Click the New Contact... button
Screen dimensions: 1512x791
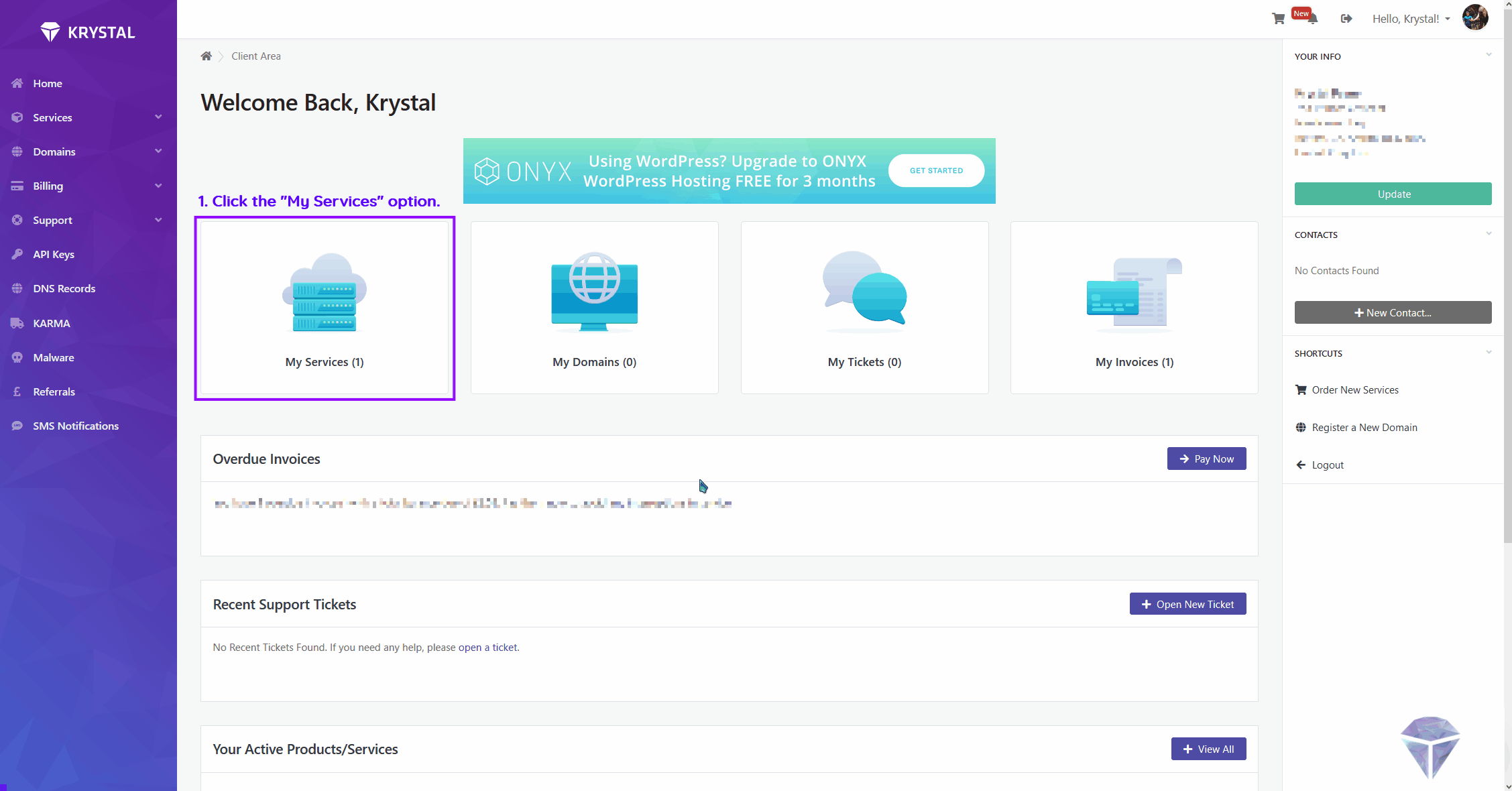point(1393,312)
